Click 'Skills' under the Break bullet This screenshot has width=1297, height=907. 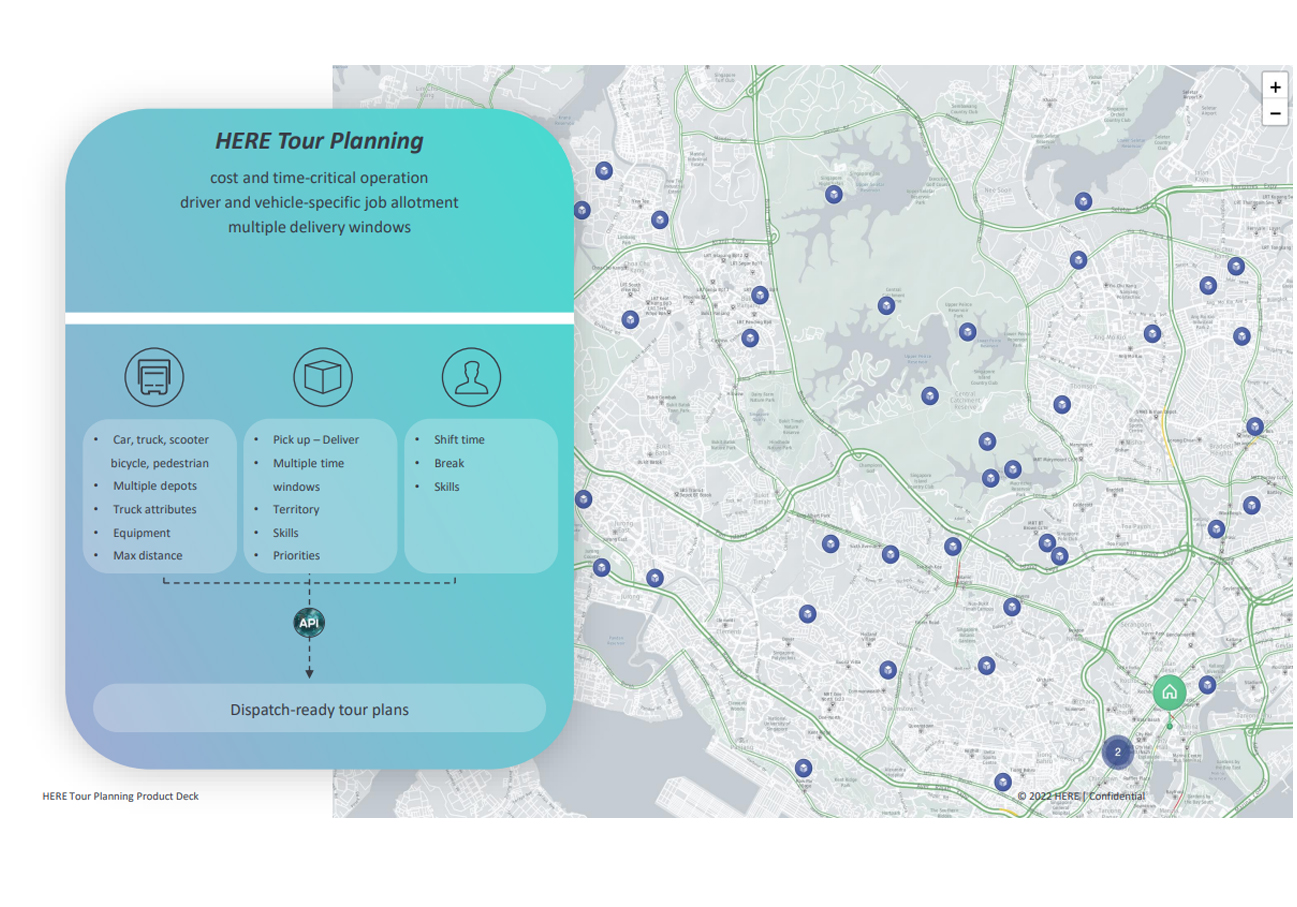point(447,487)
